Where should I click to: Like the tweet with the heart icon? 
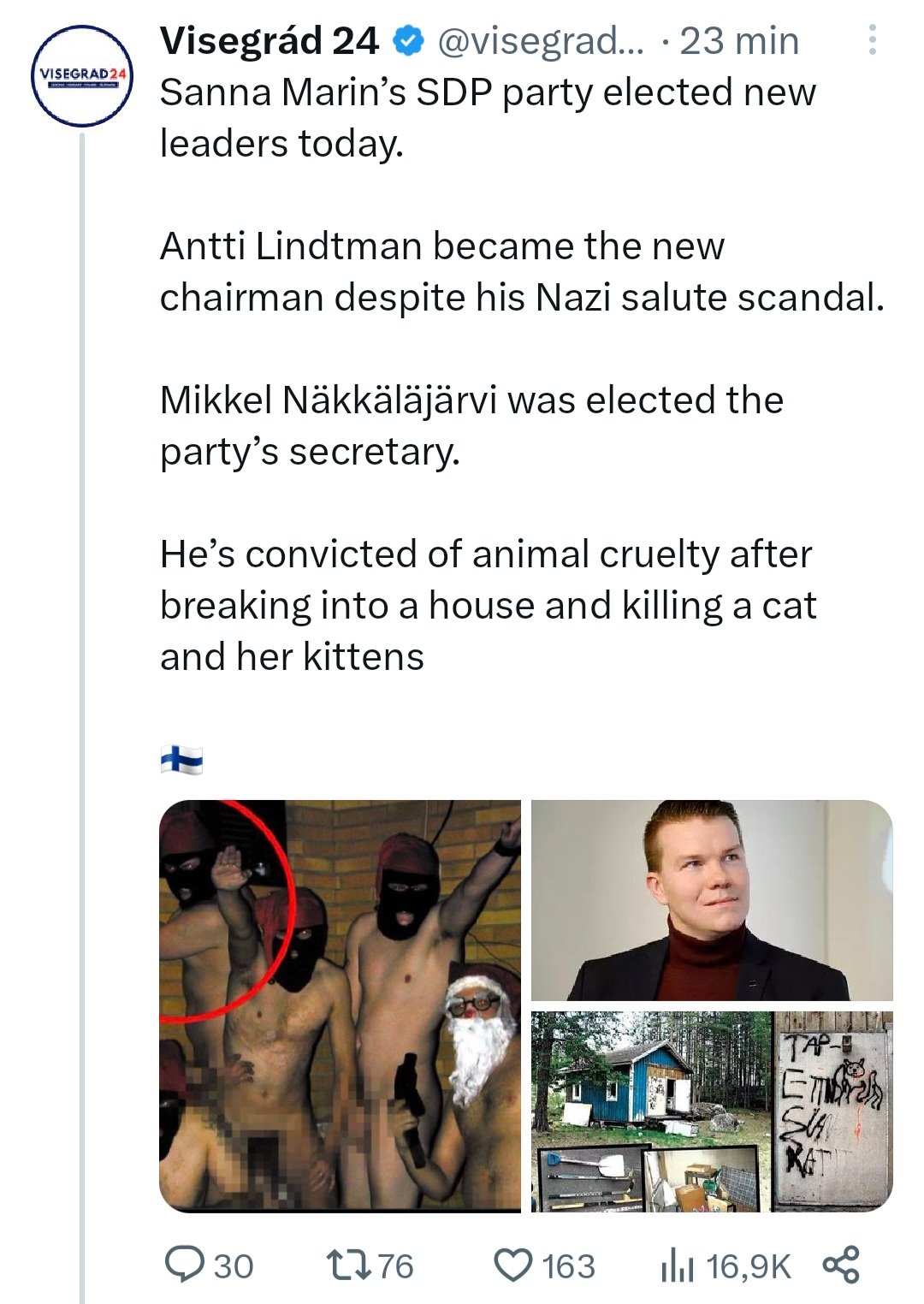pos(514,1265)
